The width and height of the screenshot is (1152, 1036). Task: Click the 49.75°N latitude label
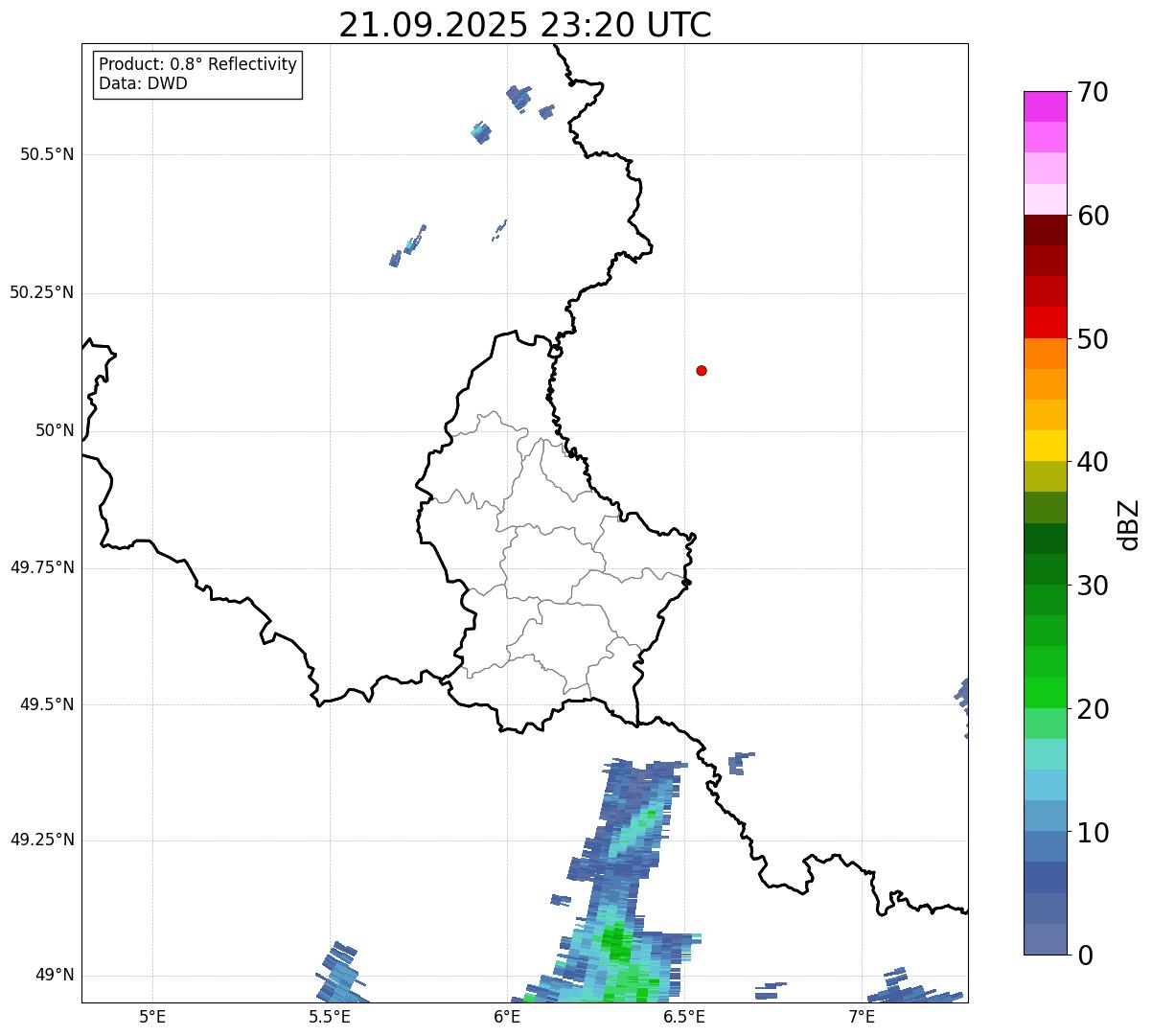42,567
